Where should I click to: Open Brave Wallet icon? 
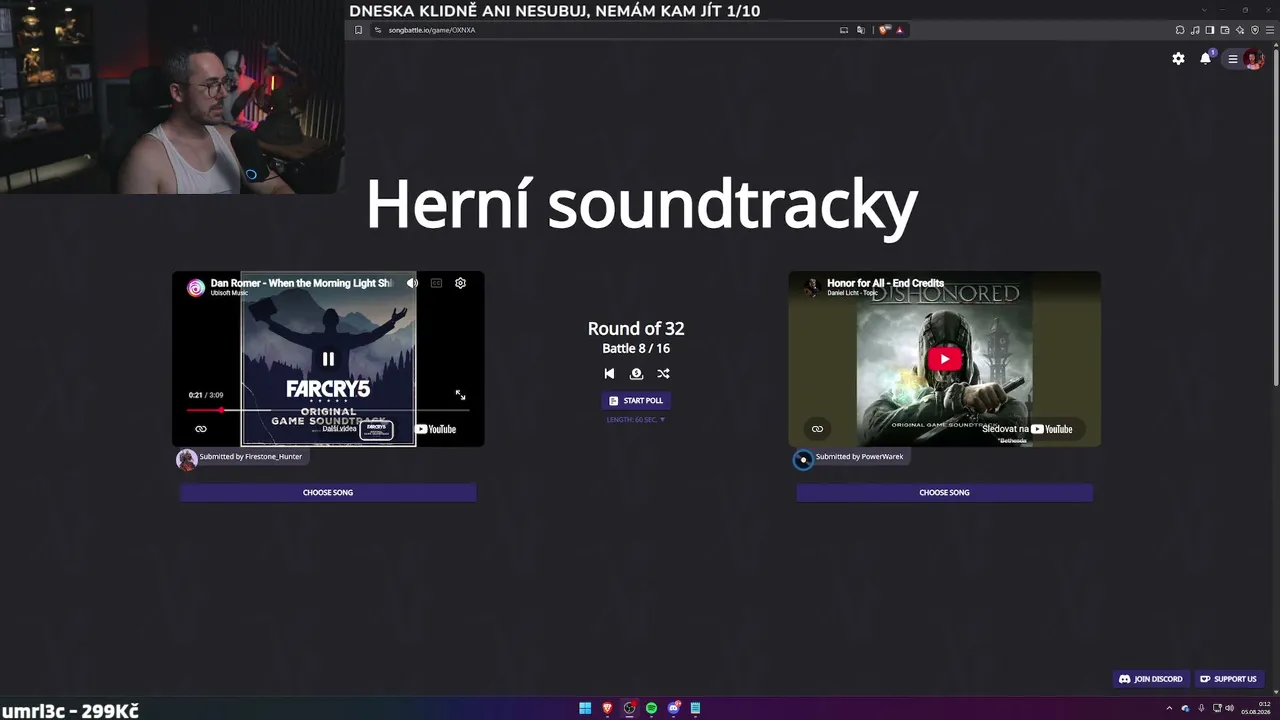coord(1225,30)
